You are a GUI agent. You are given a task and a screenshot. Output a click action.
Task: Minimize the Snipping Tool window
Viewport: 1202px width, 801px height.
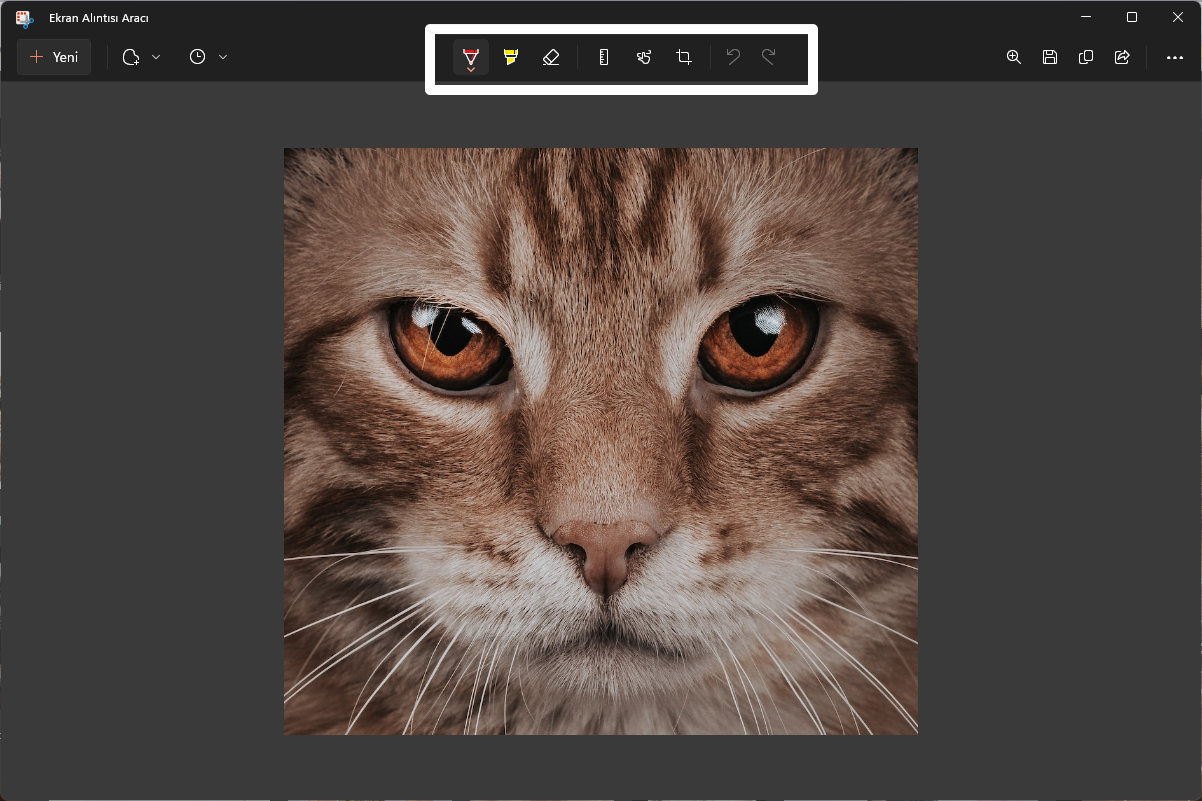coord(1086,17)
